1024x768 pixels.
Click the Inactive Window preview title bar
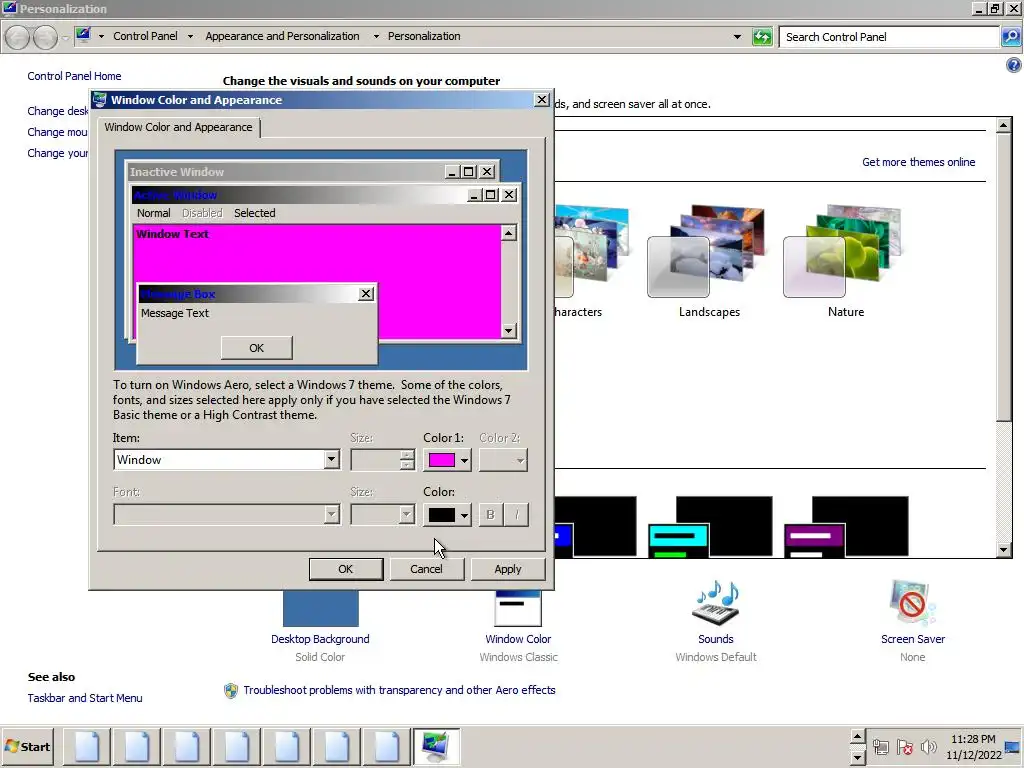(x=285, y=172)
